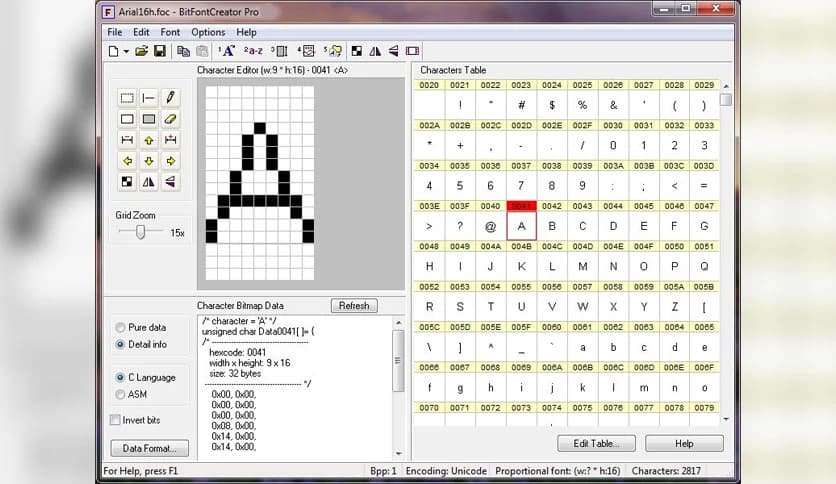Click the Copy icon in toolbar
Viewport: 836px width, 484px height.
click(x=183, y=51)
